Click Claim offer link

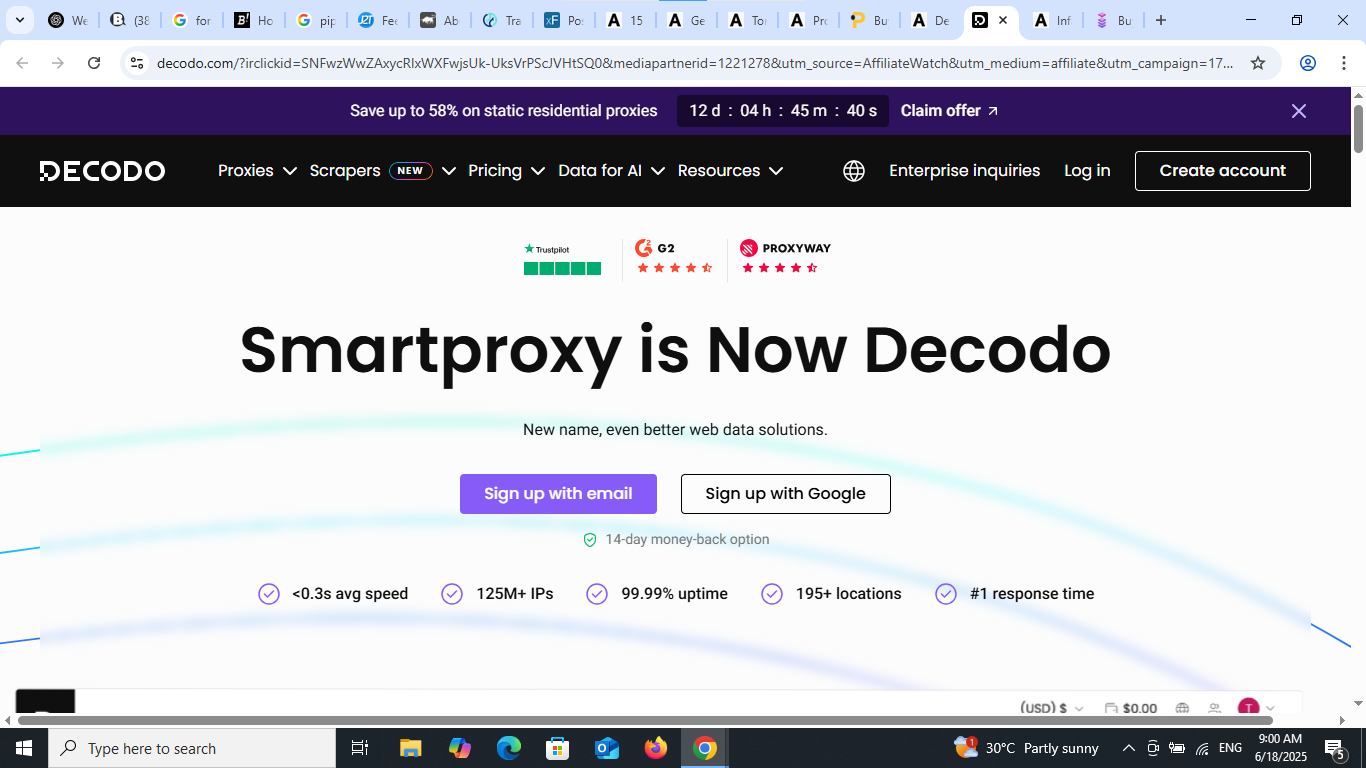point(949,111)
